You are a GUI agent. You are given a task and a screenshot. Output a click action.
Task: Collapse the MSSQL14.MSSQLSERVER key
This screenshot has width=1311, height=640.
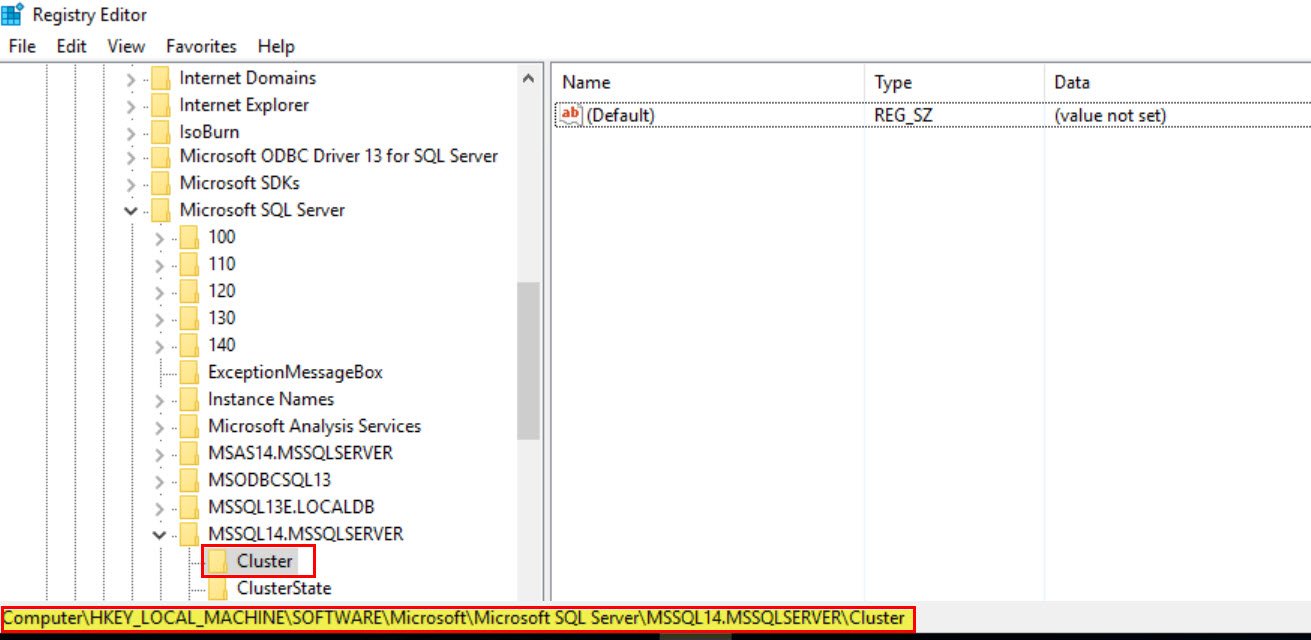point(159,534)
